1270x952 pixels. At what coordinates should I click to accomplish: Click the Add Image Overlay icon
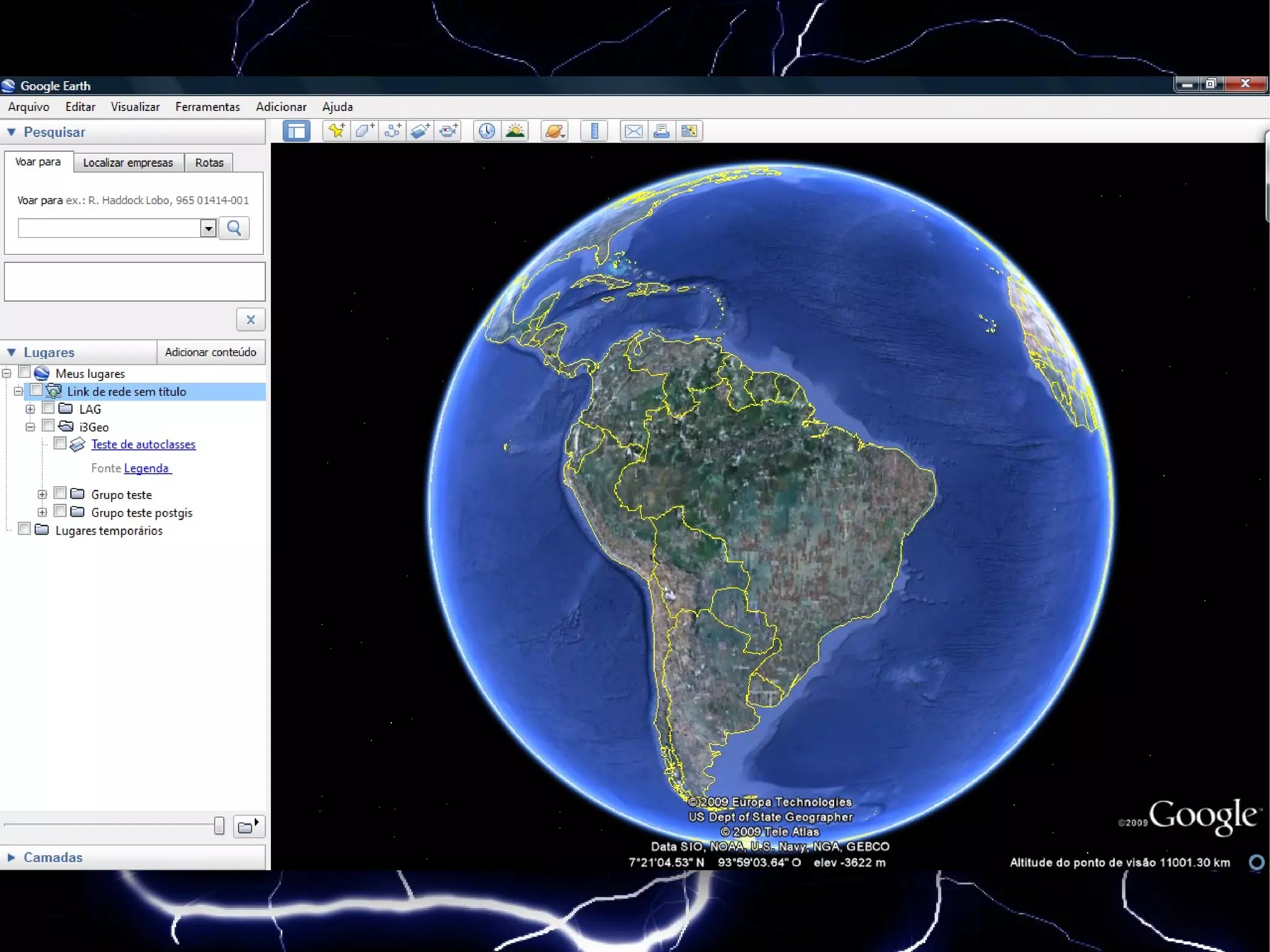click(x=420, y=131)
